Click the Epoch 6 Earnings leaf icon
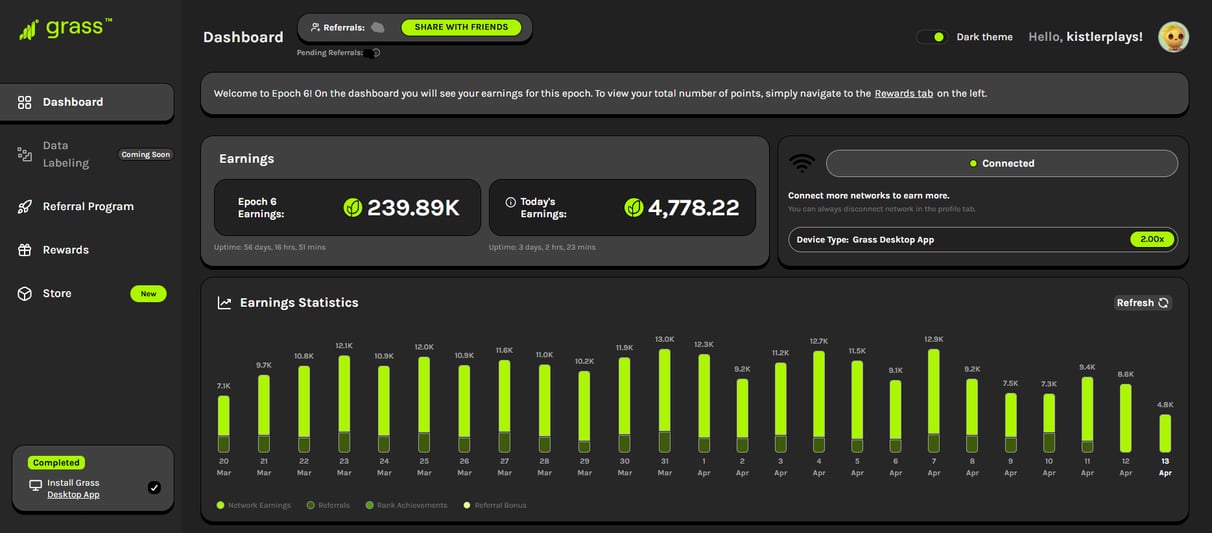 (x=353, y=207)
